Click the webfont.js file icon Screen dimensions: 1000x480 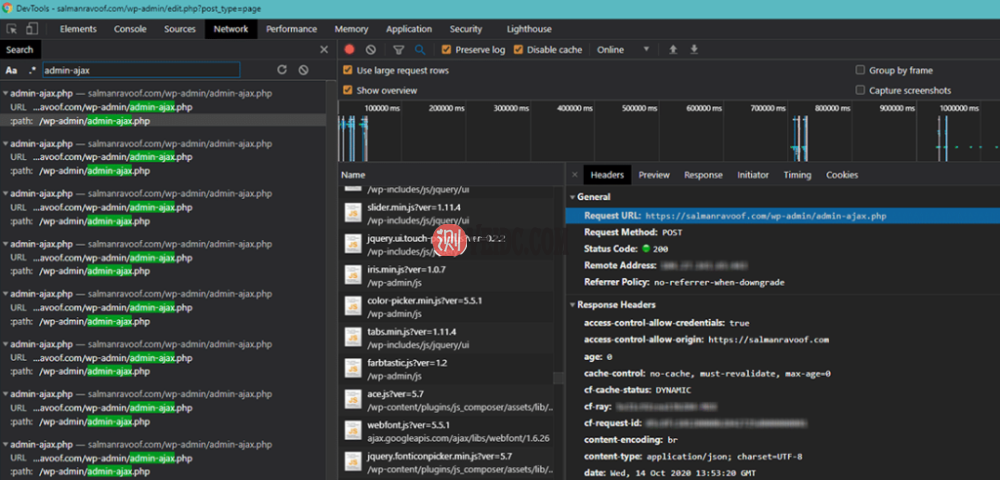pyautogui.click(x=353, y=432)
